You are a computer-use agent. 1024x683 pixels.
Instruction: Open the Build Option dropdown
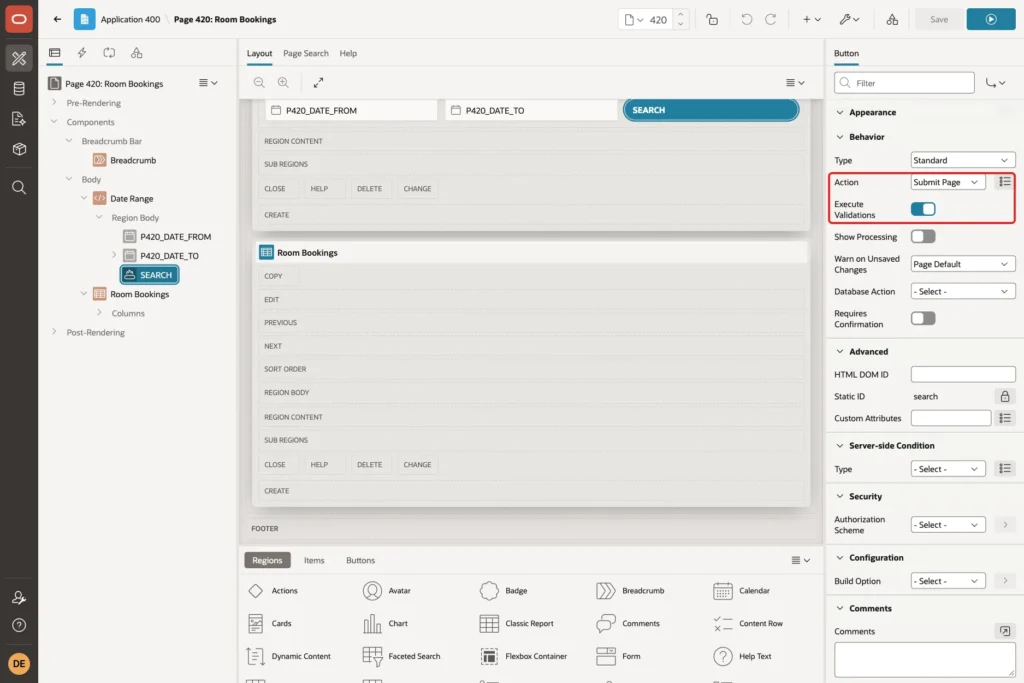(948, 580)
